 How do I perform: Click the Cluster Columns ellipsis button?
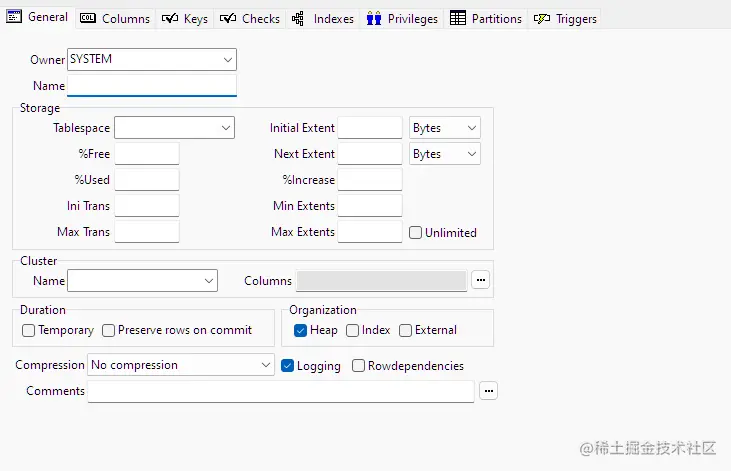(x=481, y=280)
